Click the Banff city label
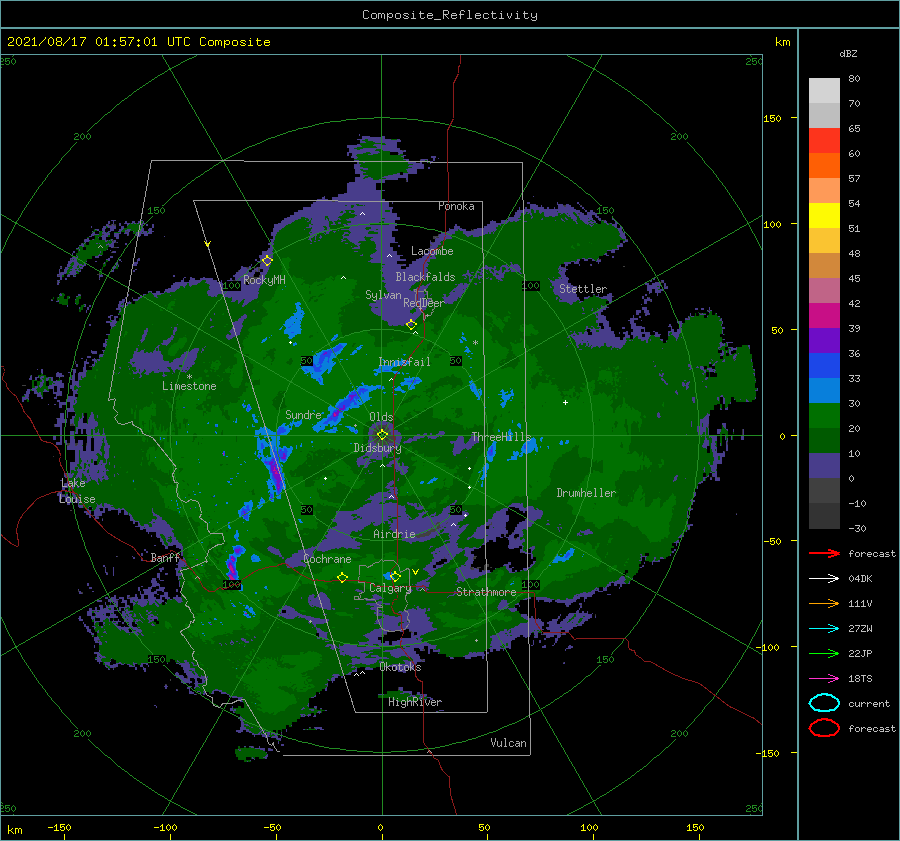Screen dimensions: 900x841 (165, 557)
